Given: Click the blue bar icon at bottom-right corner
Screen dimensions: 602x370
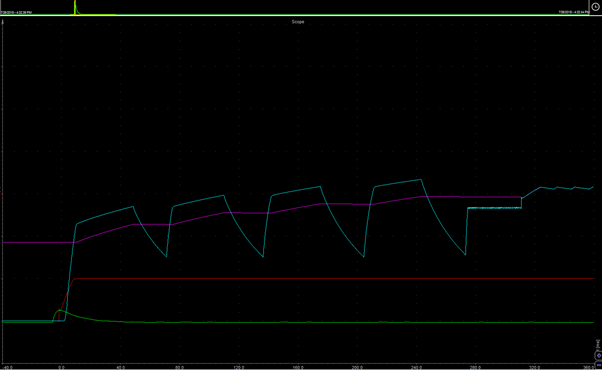Looking at the screenshot, I should coord(599,365).
